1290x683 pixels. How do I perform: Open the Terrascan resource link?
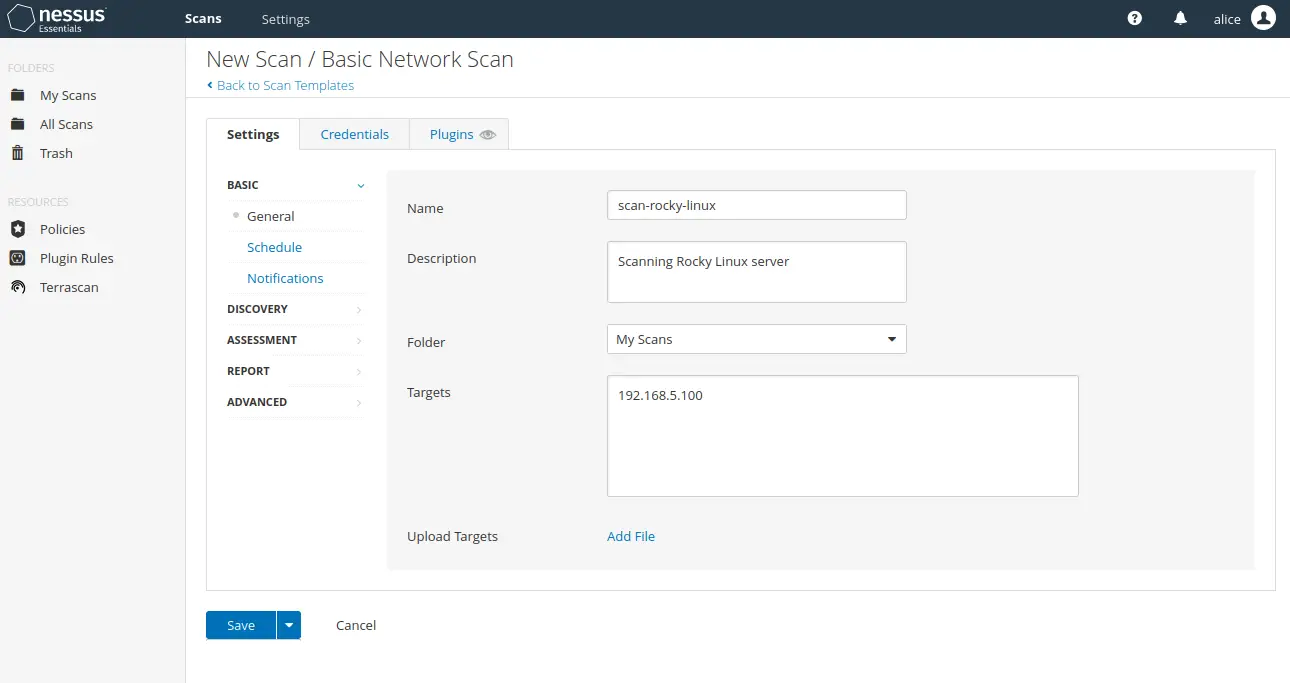tap(69, 287)
